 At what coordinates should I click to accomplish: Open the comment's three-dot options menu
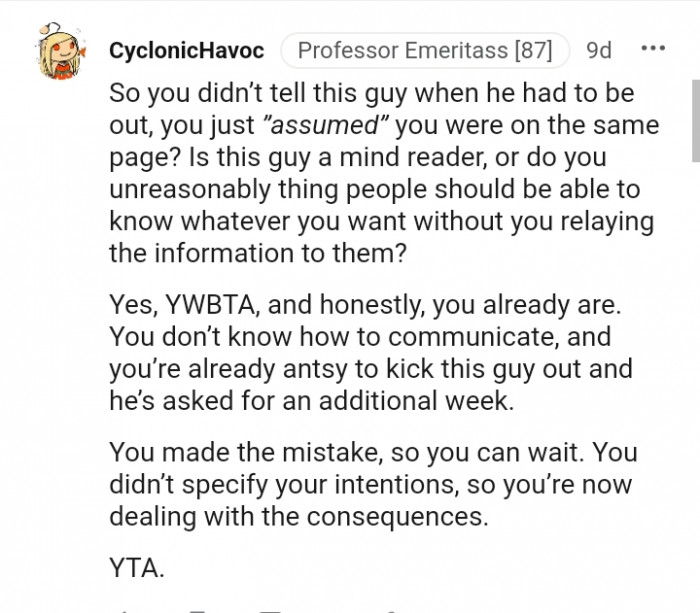652,48
